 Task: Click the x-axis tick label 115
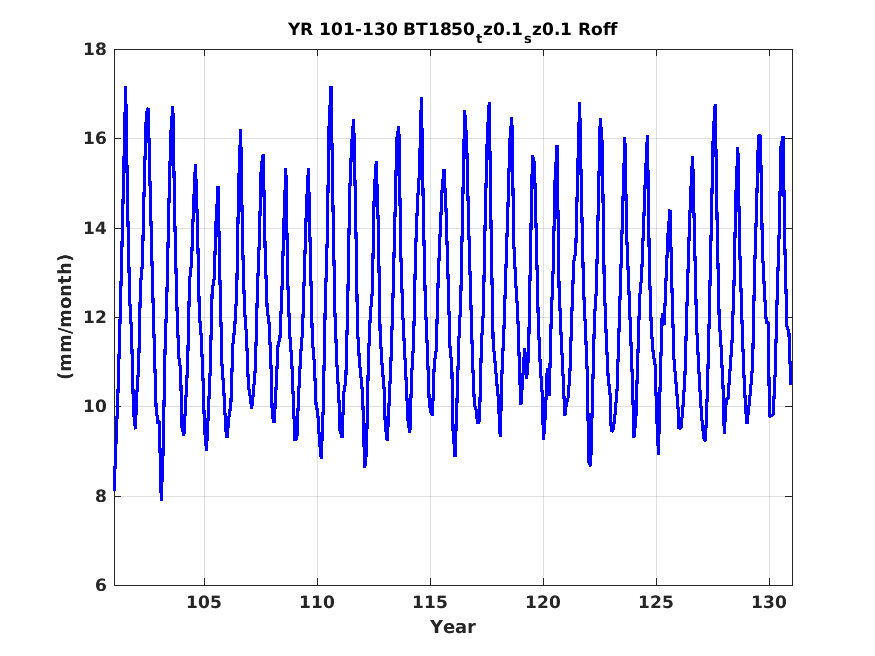tap(430, 602)
